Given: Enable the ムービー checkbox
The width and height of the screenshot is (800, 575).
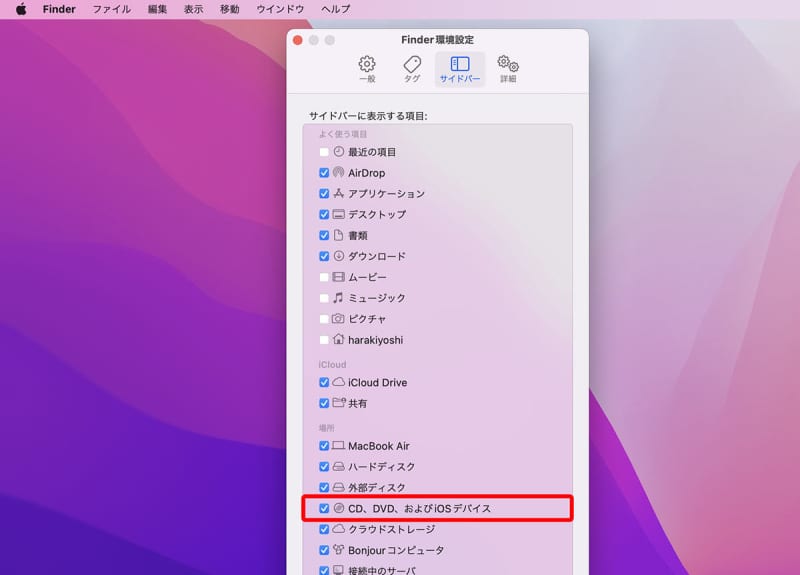Looking at the screenshot, I should point(324,277).
